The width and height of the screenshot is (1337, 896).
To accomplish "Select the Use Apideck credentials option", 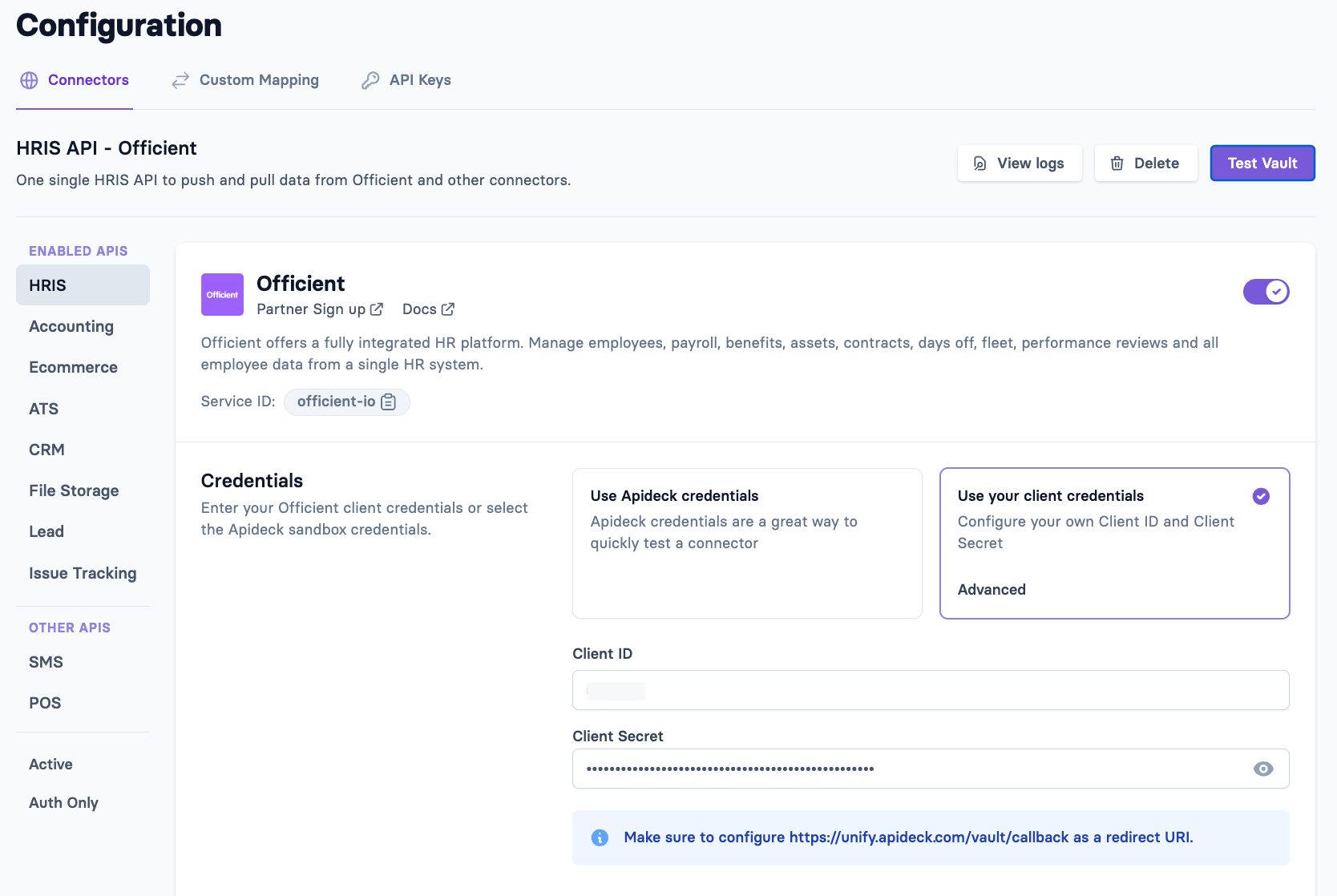I will point(747,543).
